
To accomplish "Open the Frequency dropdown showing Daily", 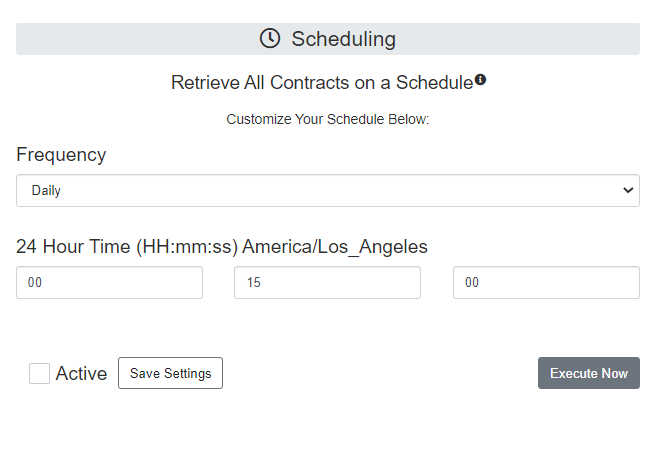I will [x=328, y=190].
